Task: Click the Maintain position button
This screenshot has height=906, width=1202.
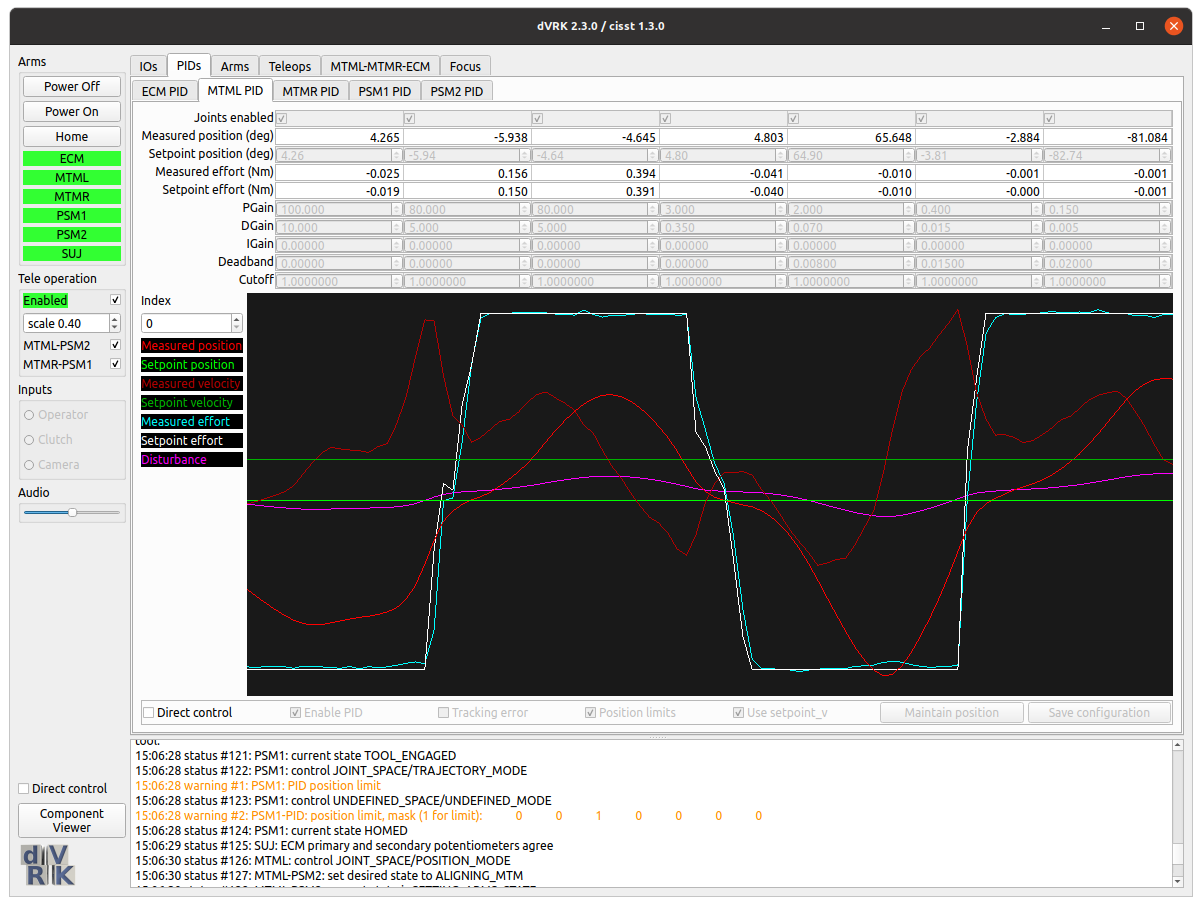Action: coord(952,713)
